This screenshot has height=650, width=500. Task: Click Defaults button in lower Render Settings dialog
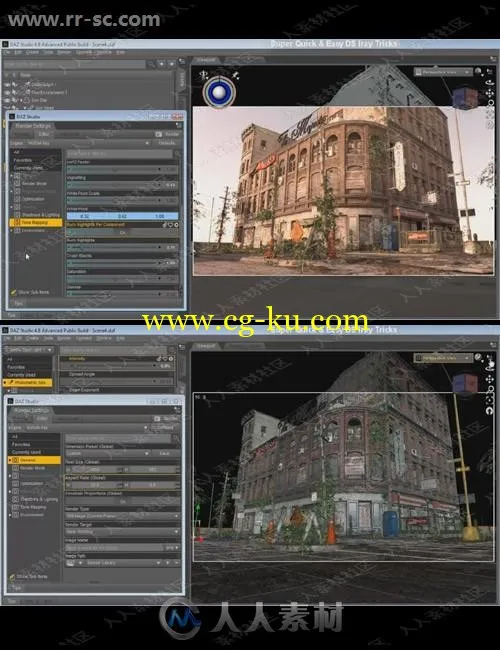point(164,427)
